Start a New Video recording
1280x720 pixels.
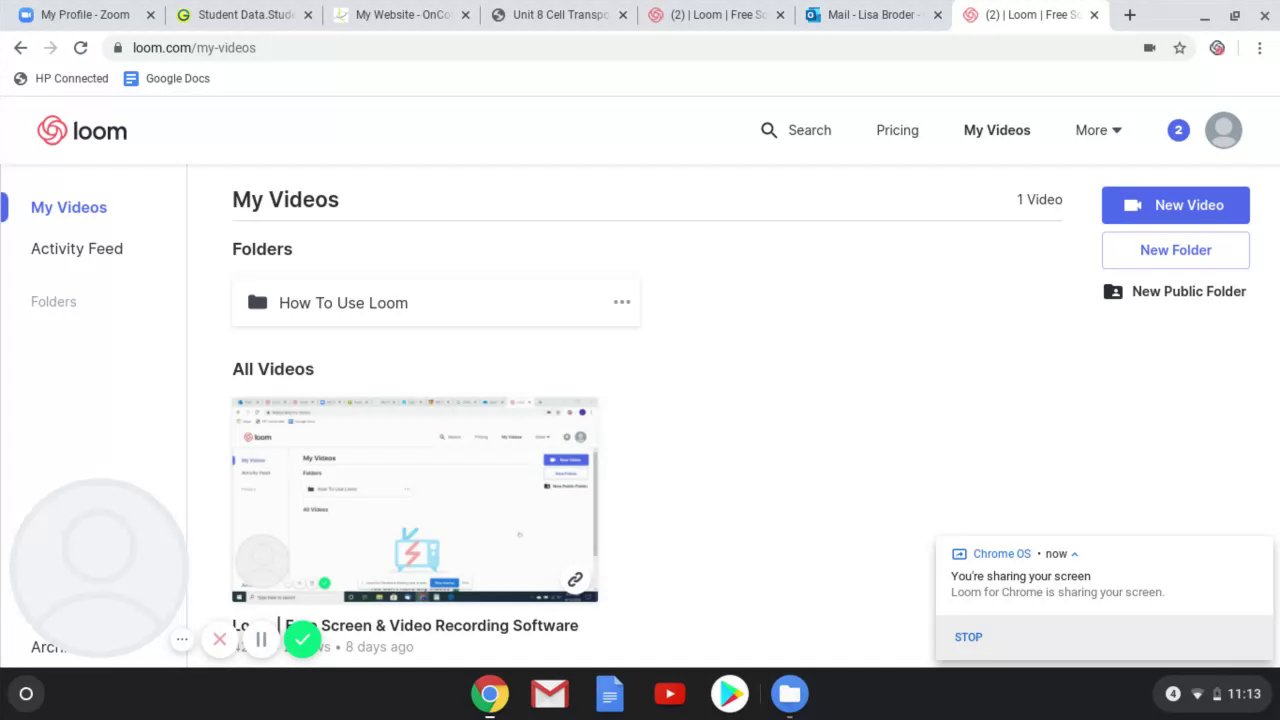click(1176, 205)
